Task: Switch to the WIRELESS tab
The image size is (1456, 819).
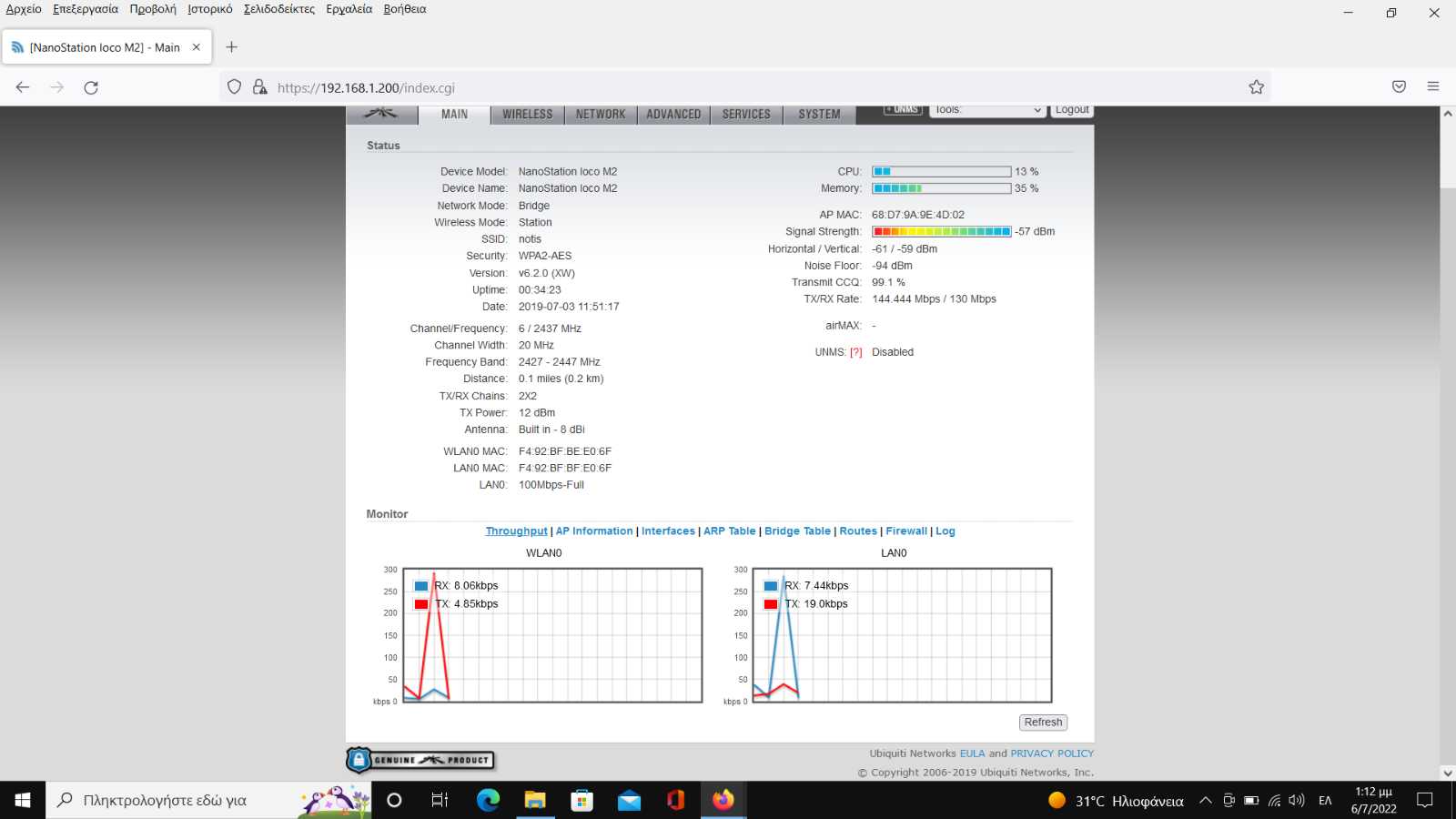Action: tap(528, 115)
